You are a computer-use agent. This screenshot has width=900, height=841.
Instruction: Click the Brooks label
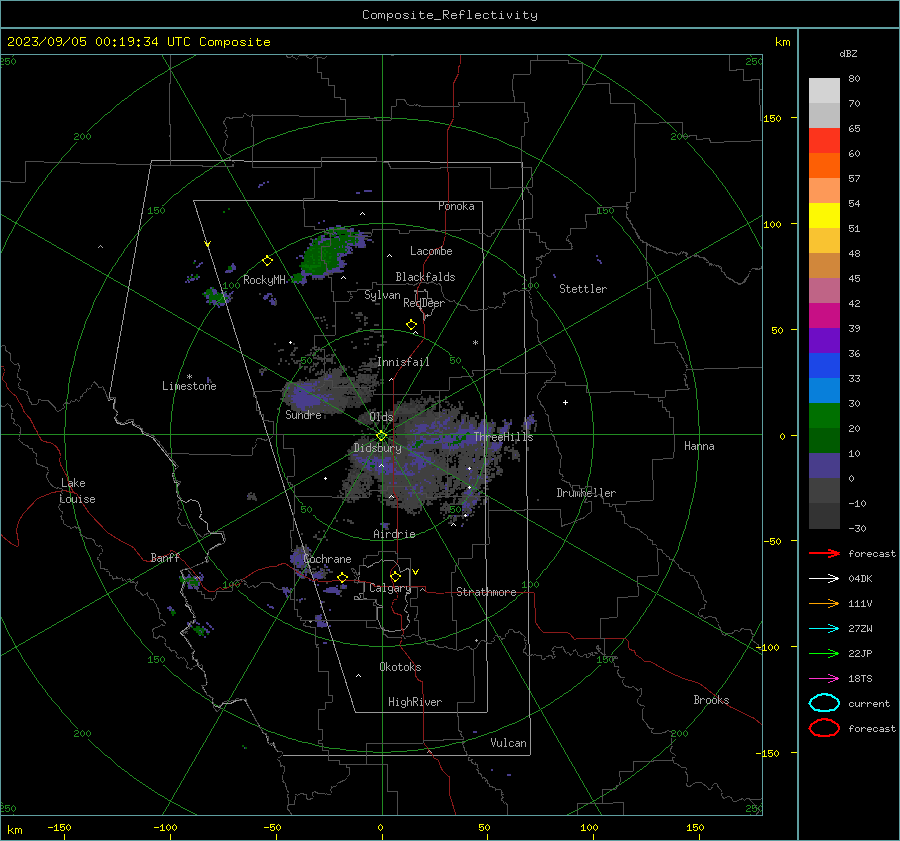pos(711,700)
